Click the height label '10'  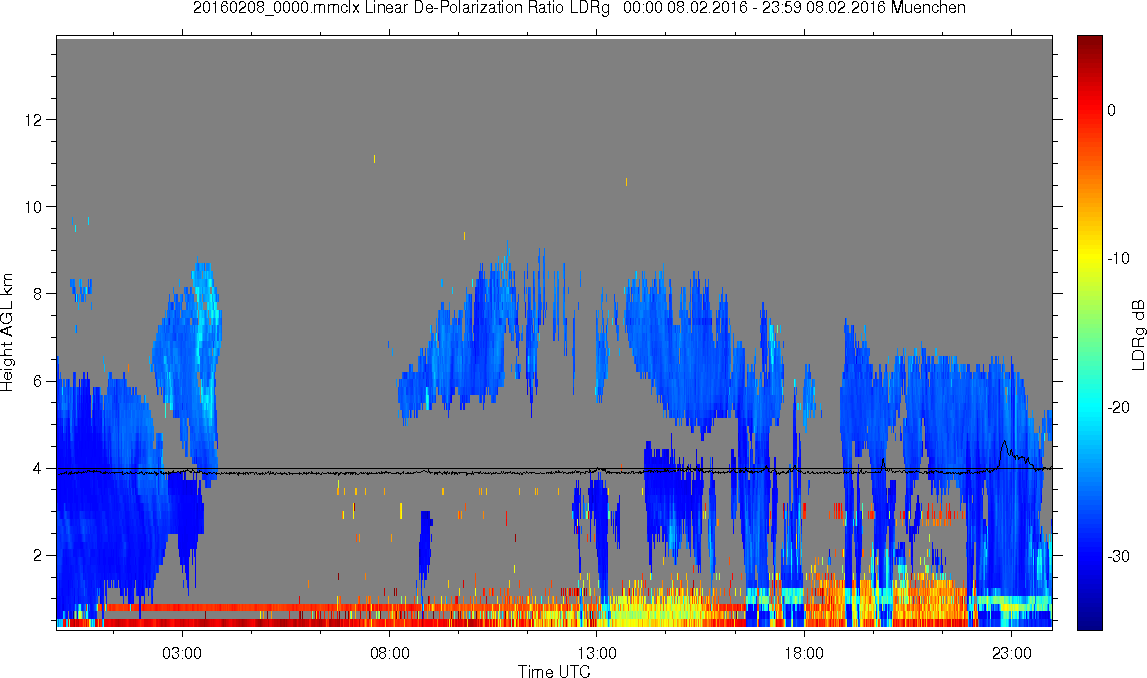33,206
